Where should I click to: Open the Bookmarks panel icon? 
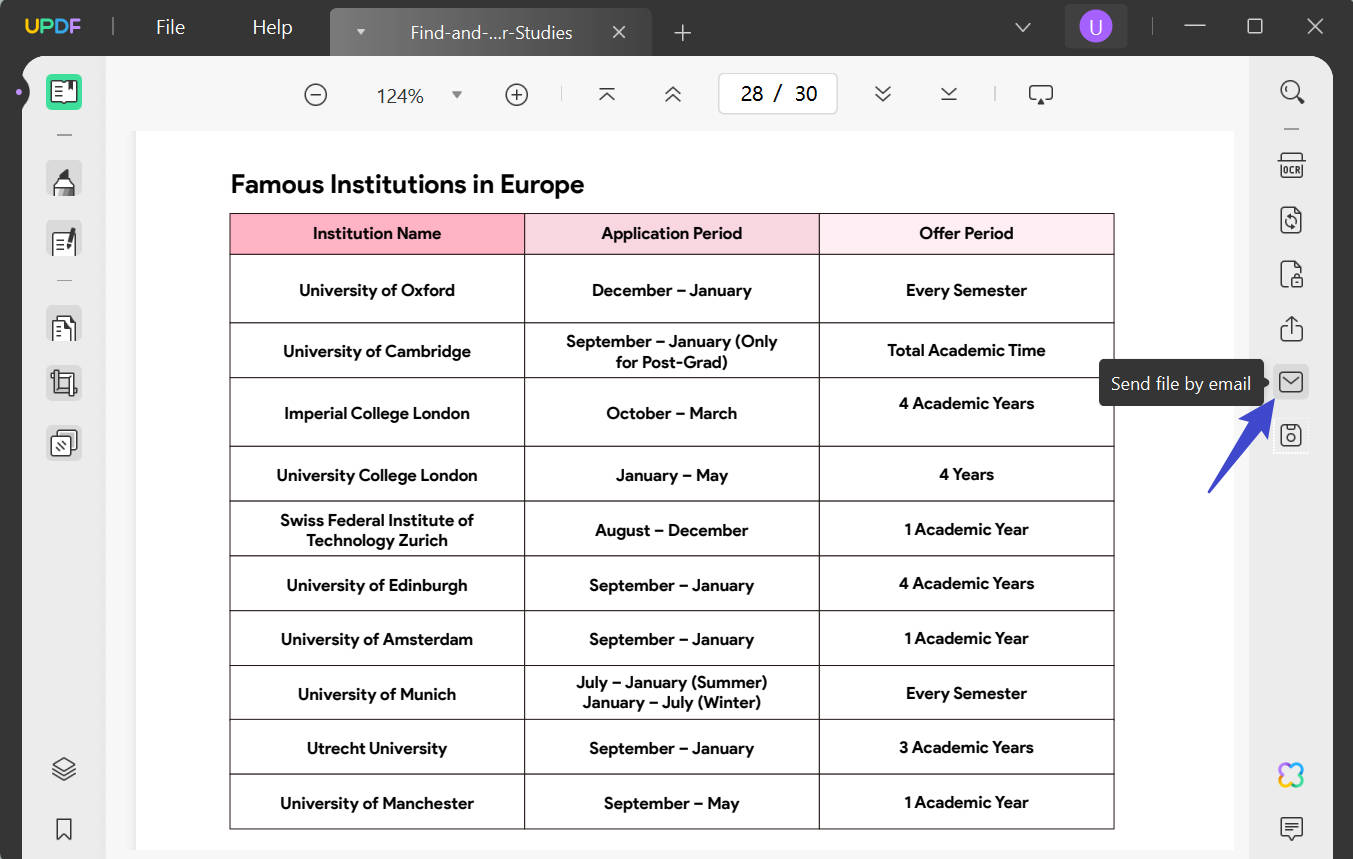click(64, 829)
